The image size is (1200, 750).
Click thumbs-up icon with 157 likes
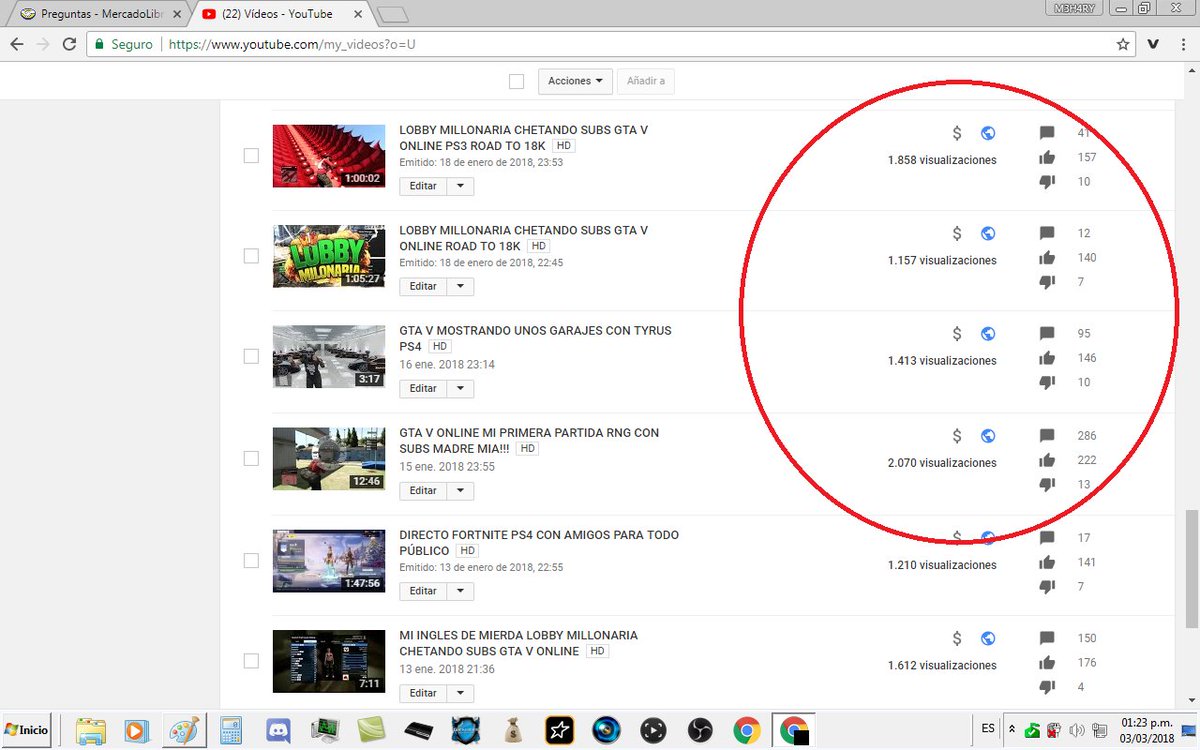1047,157
